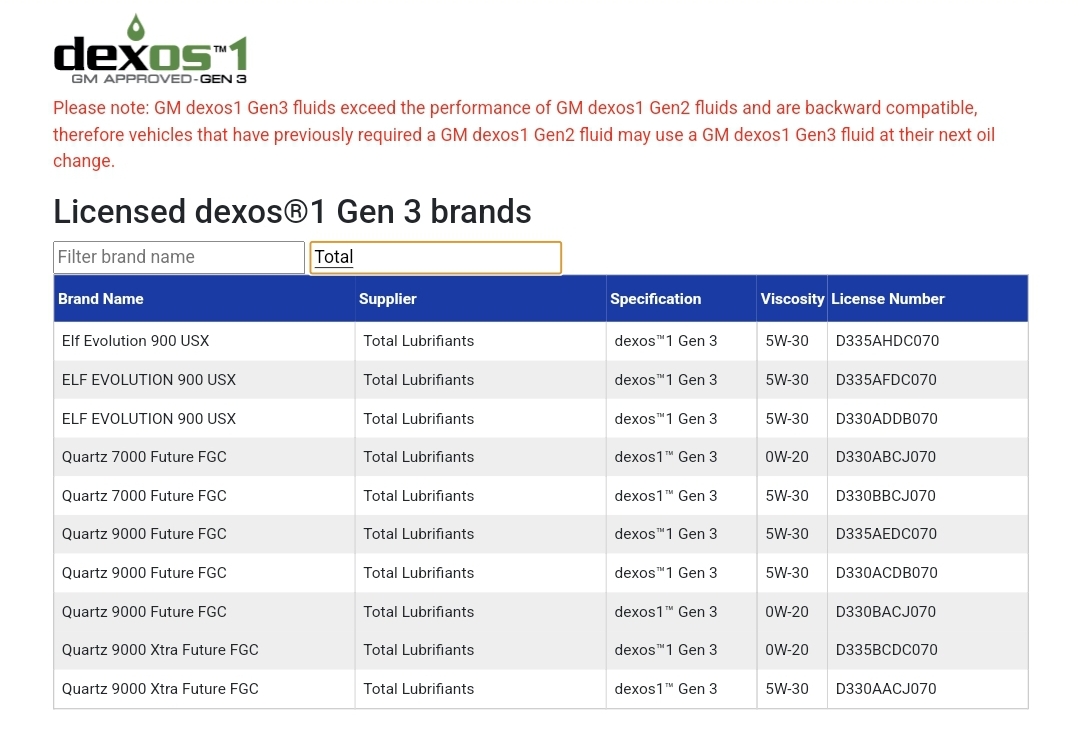The image size is (1079, 747).
Task: Select license number D335AFDC070
Action: 886,380
